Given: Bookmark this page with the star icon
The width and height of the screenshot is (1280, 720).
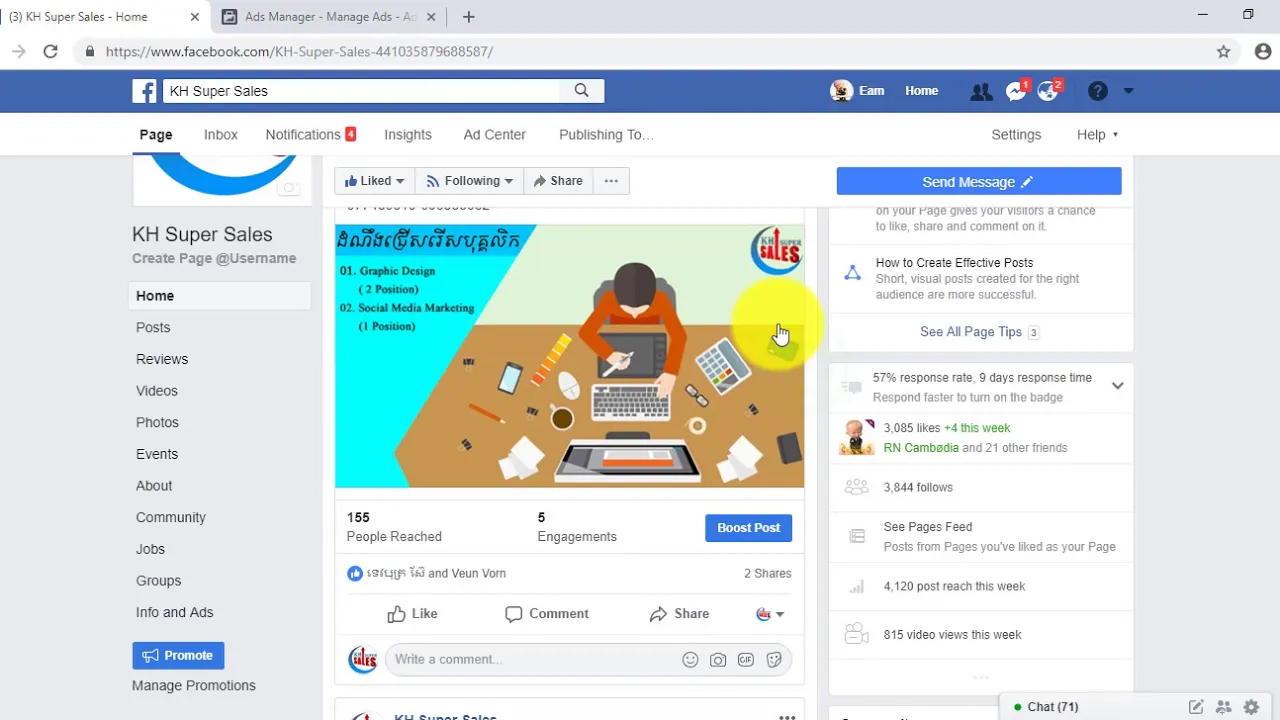Looking at the screenshot, I should pos(1223,51).
